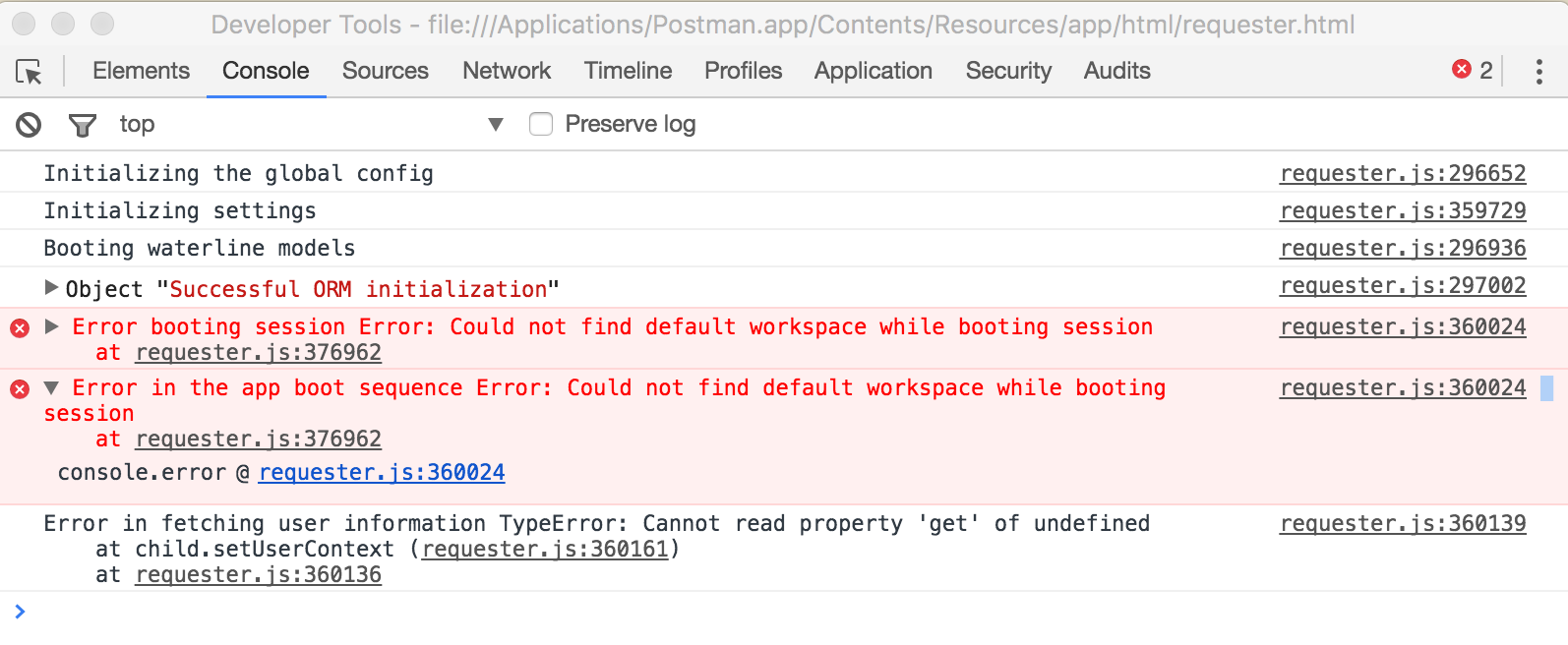Collapse the app boot sequence error
1568x645 pixels.
coord(52,386)
